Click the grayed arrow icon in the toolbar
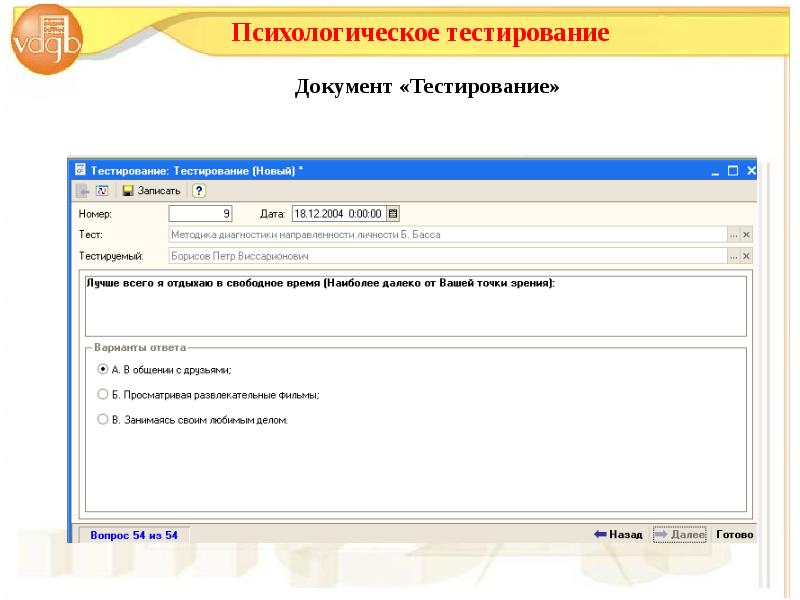 82,191
